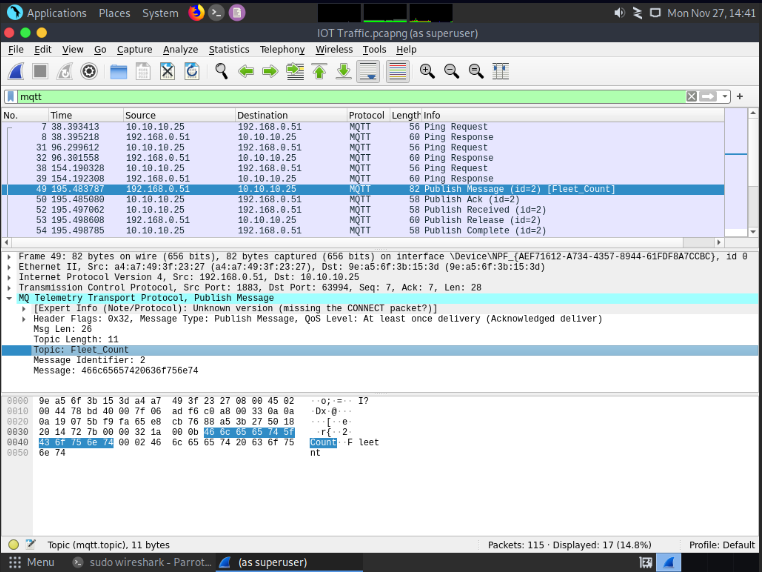Open the Telephony menu
The image size is (762, 575).
click(x=282, y=49)
